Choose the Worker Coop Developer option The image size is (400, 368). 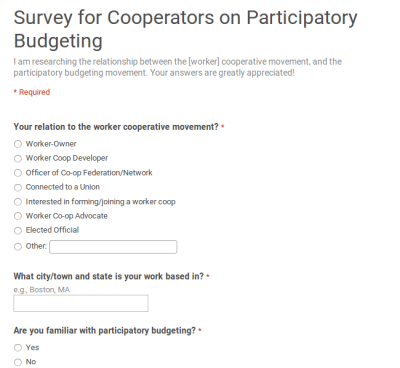pos(18,158)
